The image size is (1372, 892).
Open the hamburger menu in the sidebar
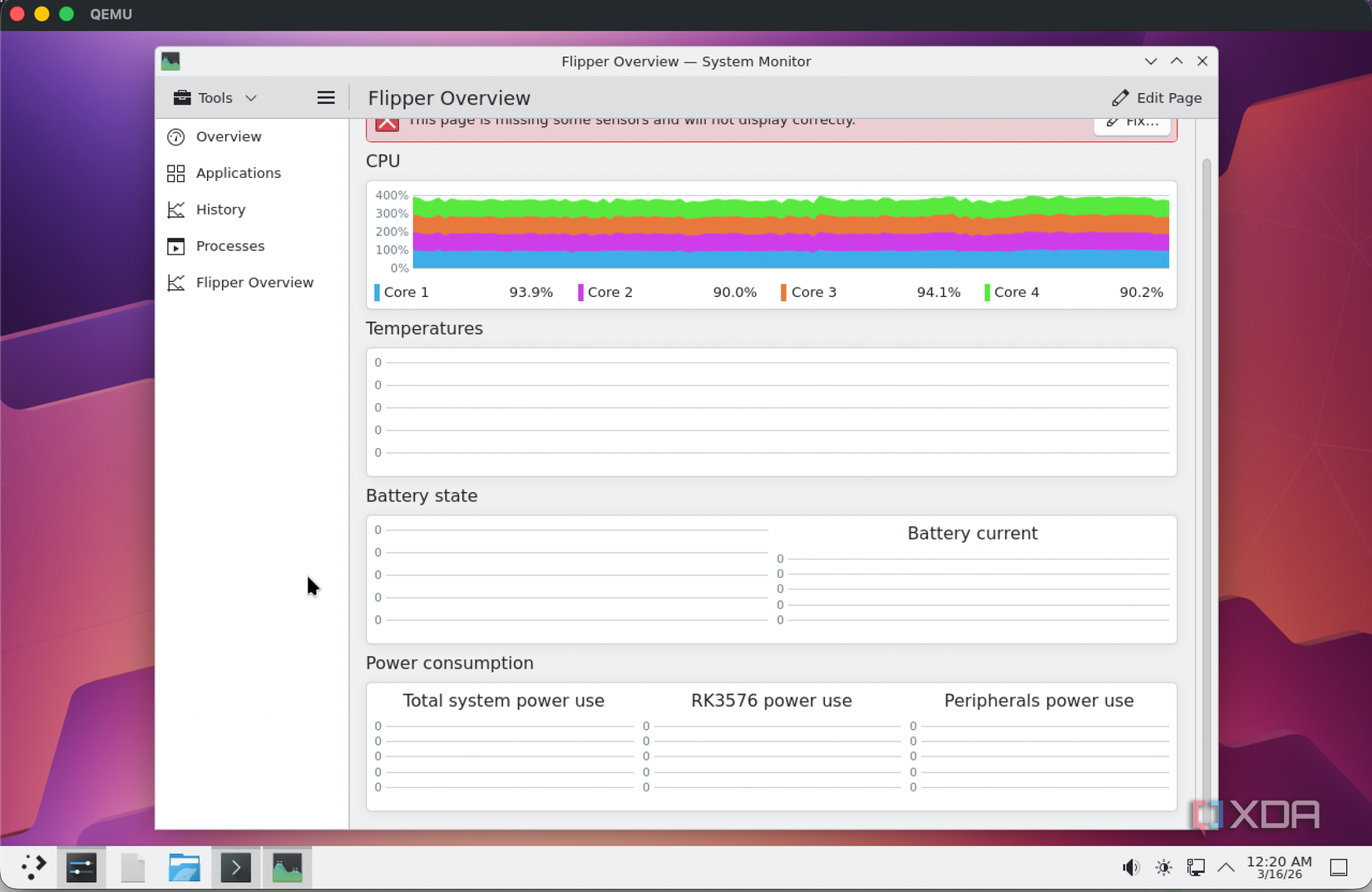point(326,97)
